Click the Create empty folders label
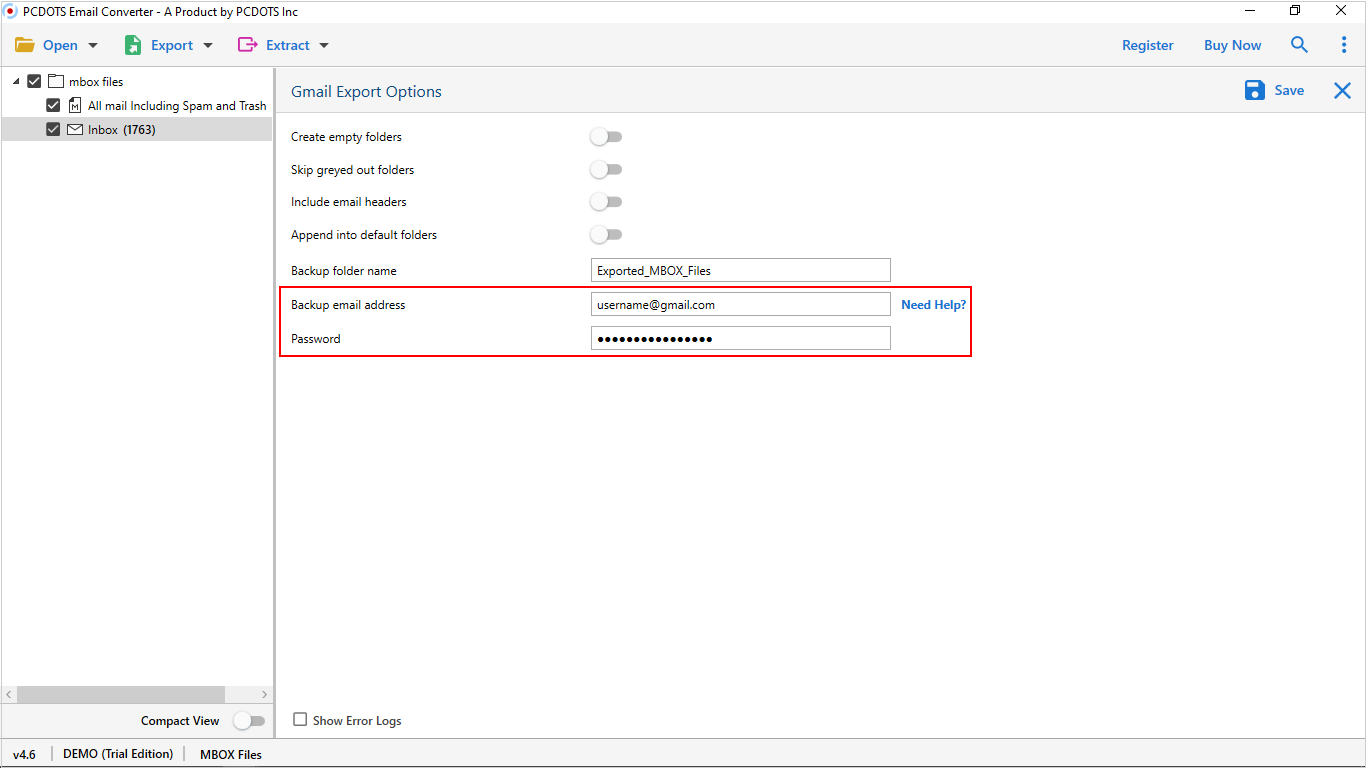This screenshot has height=768, width=1366. [346, 137]
